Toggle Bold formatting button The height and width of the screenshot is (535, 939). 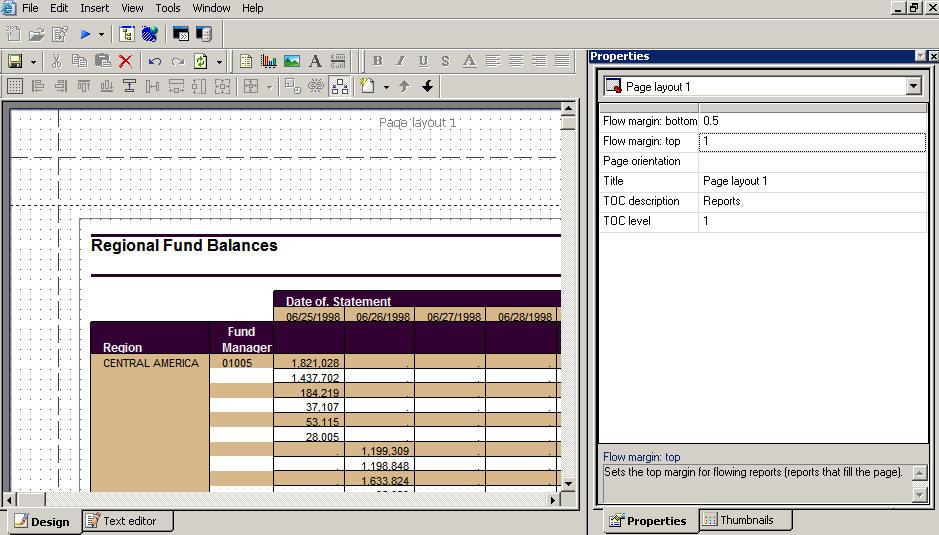tap(377, 61)
